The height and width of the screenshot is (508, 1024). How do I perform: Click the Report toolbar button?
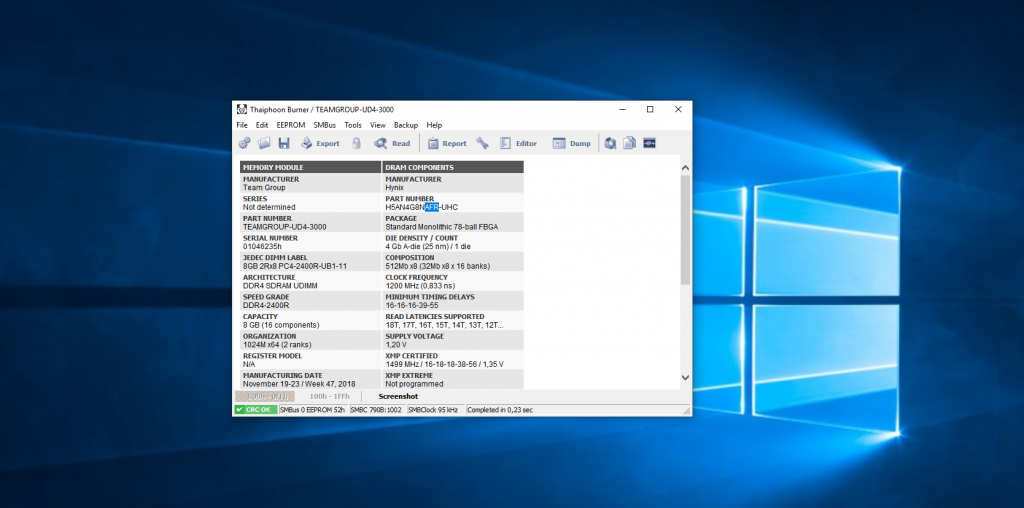pos(447,143)
